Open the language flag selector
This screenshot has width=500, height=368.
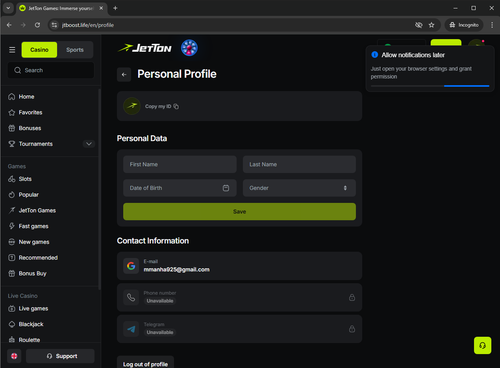point(14,356)
